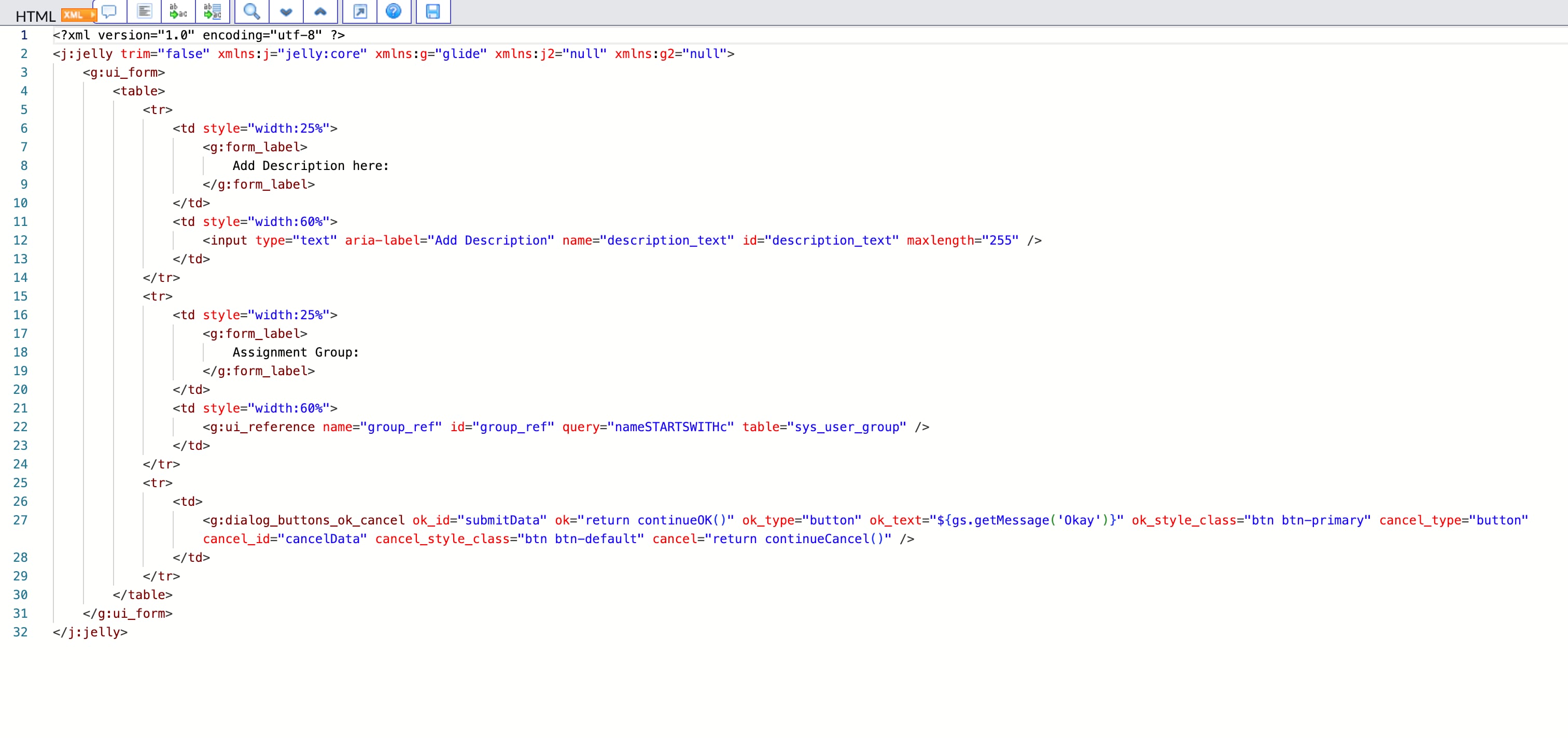Click 'cancel="return continueCancel()"' attribute
1568x738 pixels.
pyautogui.click(x=772, y=539)
